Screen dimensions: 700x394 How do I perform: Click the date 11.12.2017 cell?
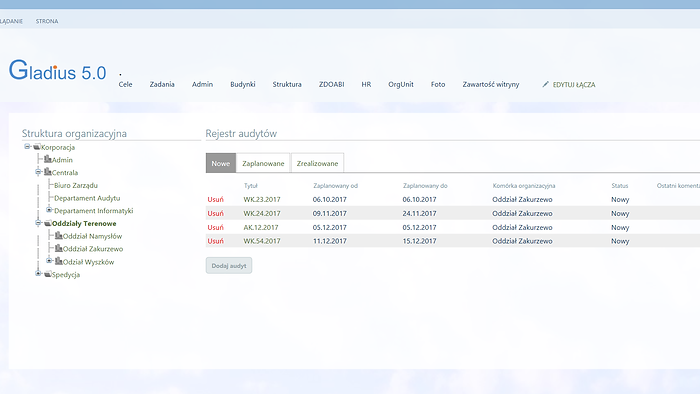(x=329, y=241)
